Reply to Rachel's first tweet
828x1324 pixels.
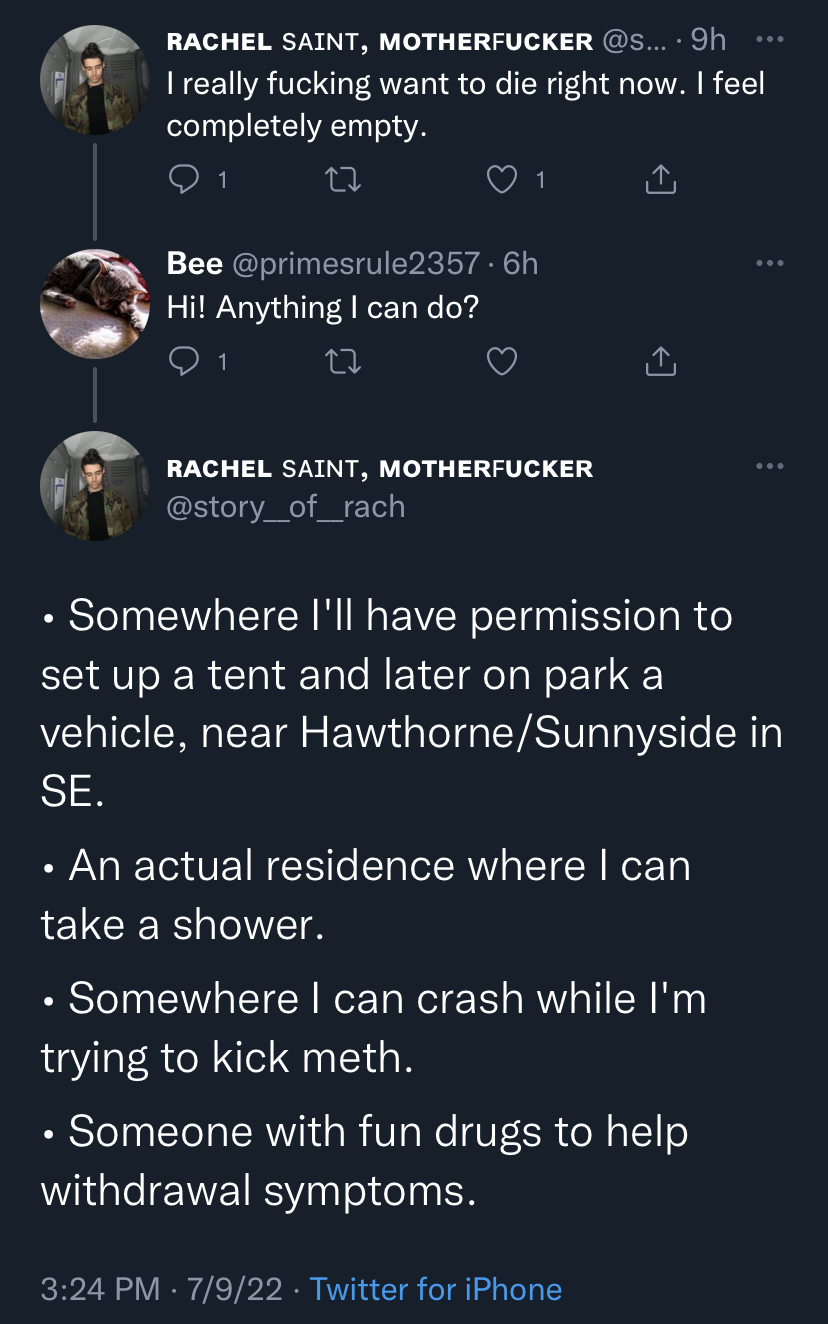183,180
